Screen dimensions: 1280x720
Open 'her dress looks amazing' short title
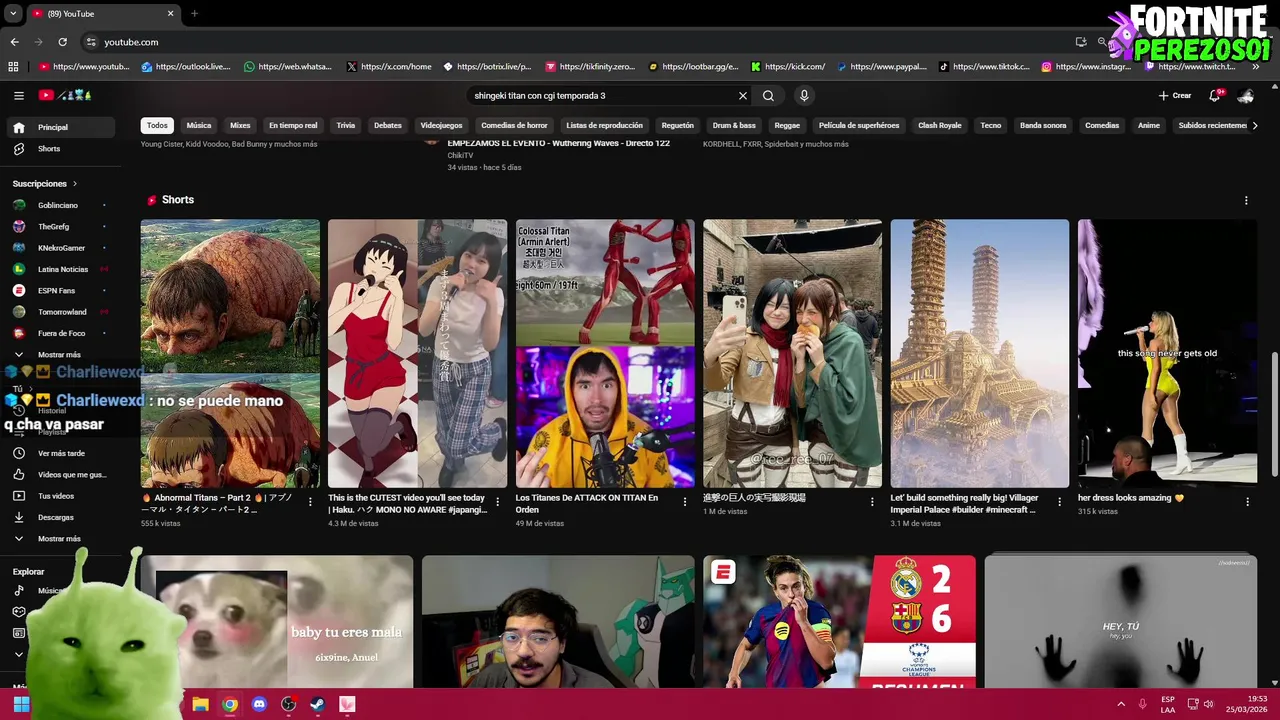point(1131,497)
